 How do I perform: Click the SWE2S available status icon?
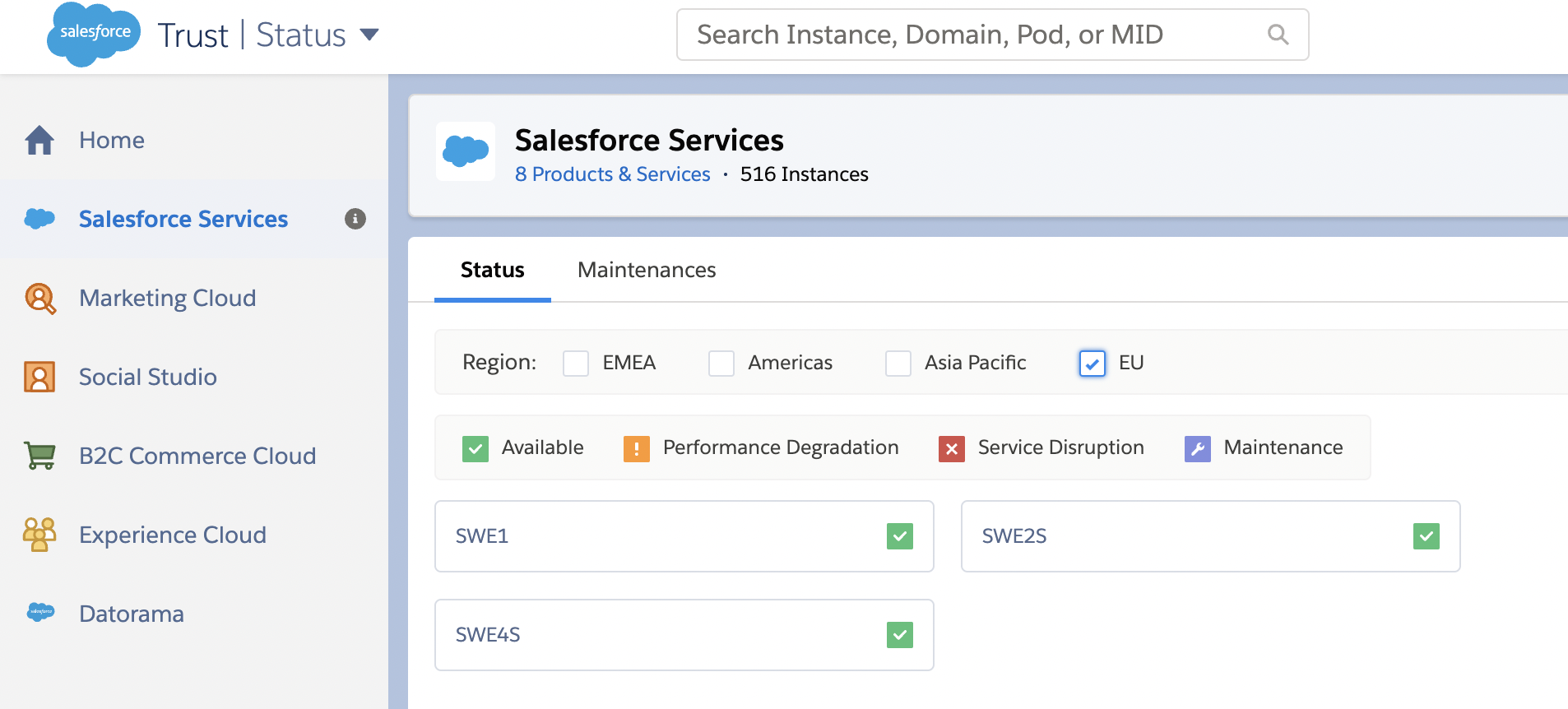pyautogui.click(x=1427, y=536)
